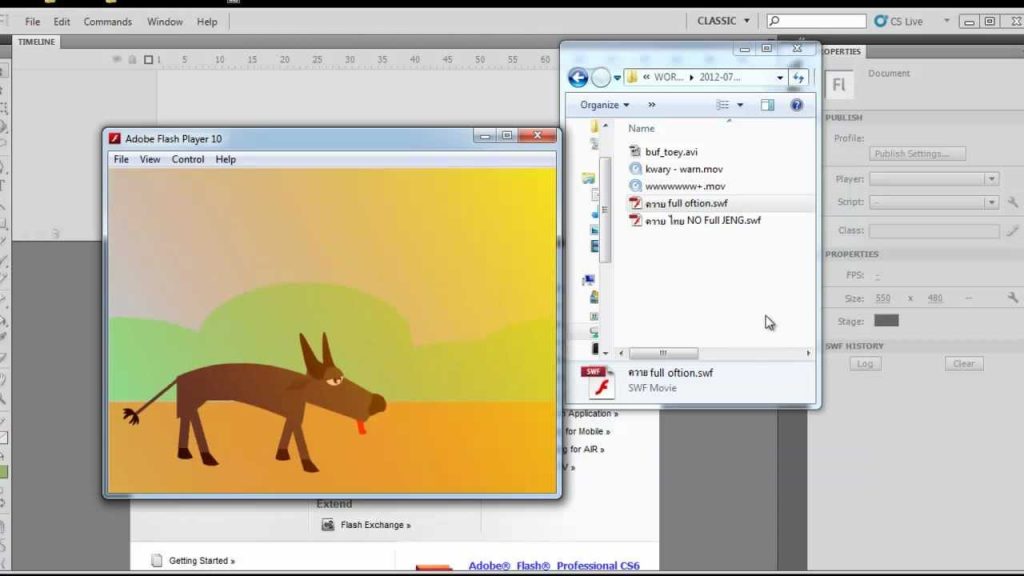Viewport: 1024px width, 576px height.
Task: Expand the Explorer toolbar overflow chevrons
Action: tap(651, 105)
